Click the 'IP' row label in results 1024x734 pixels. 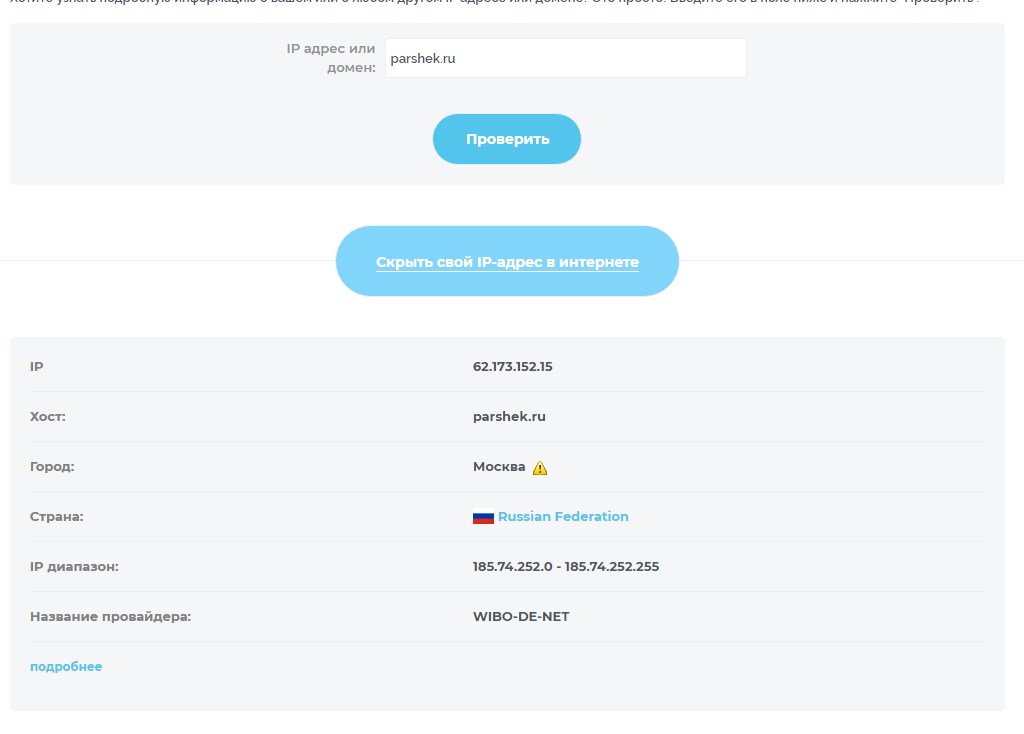(37, 367)
